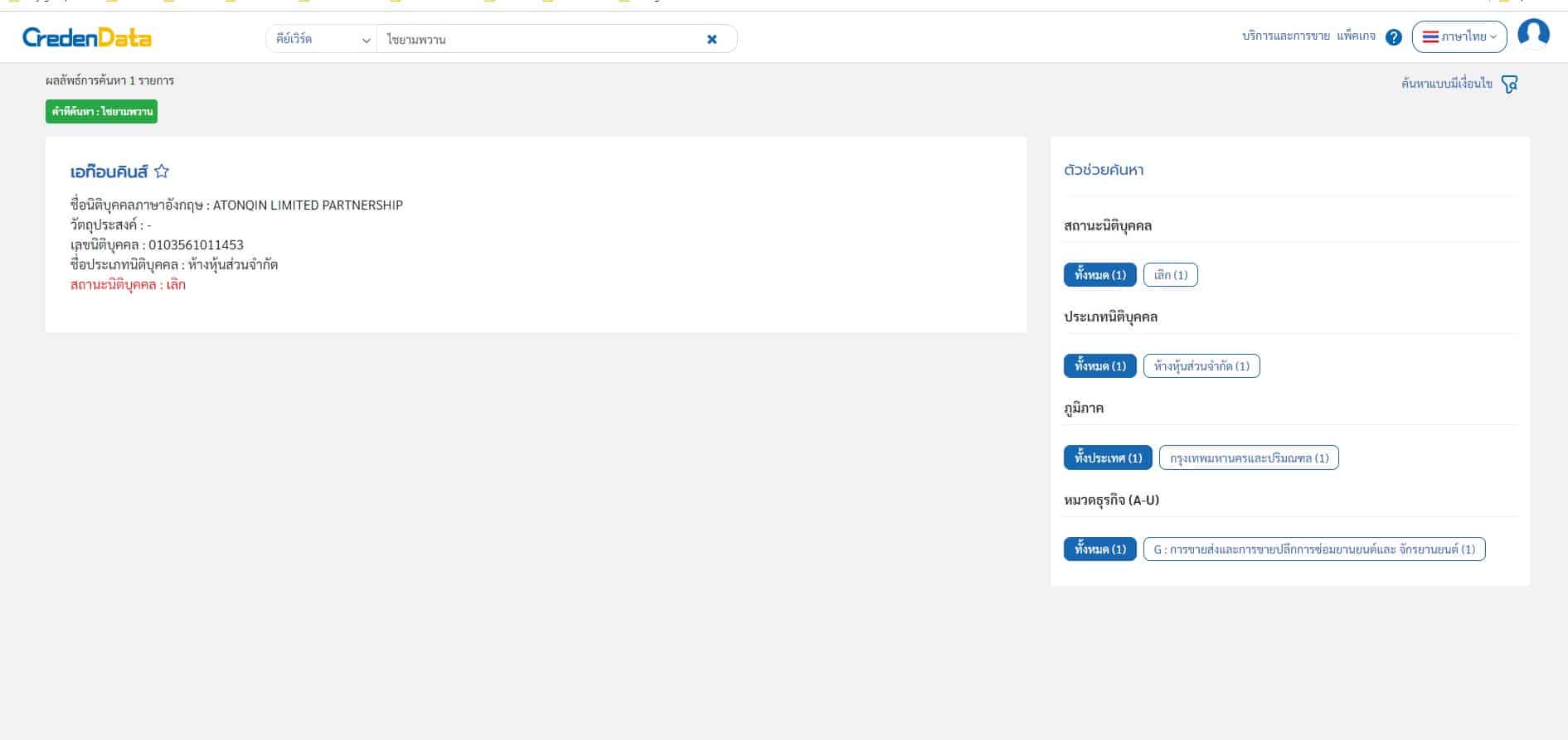Select กรุงเทพมหานครและปริมณฑล (1) region filter
The image size is (1568, 740).
1248,458
